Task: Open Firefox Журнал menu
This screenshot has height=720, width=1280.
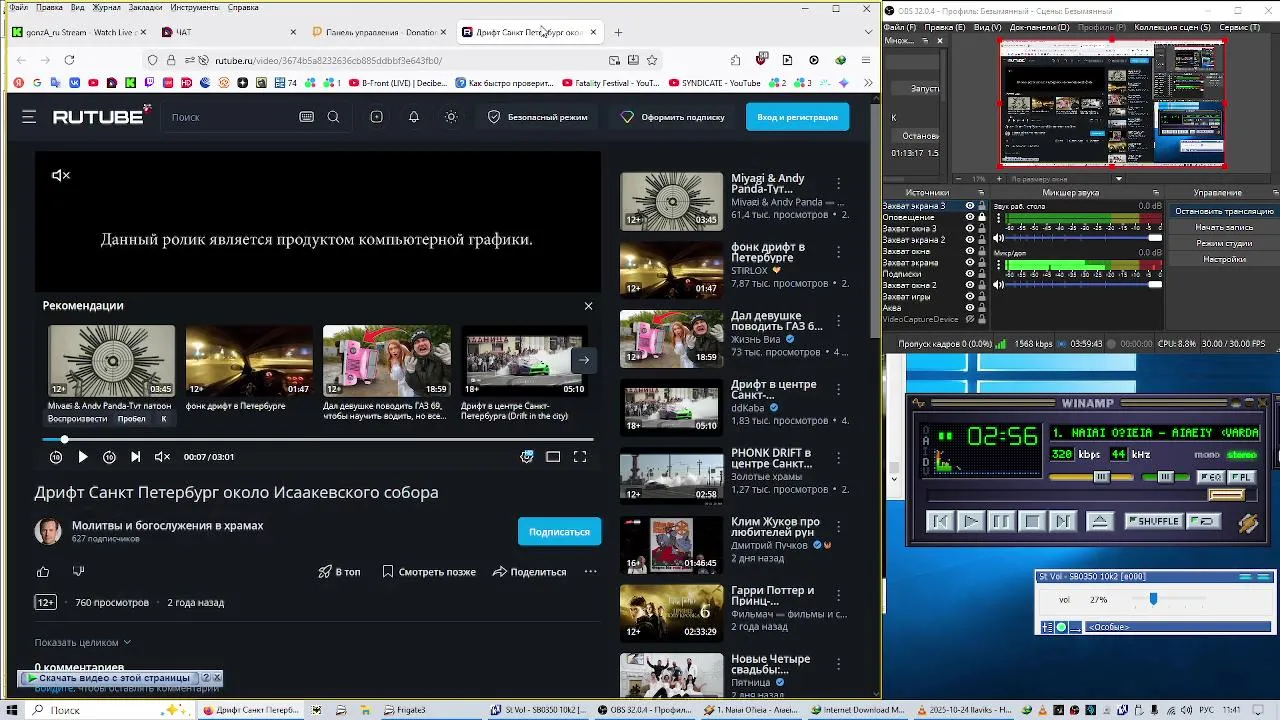Action: coord(106,7)
